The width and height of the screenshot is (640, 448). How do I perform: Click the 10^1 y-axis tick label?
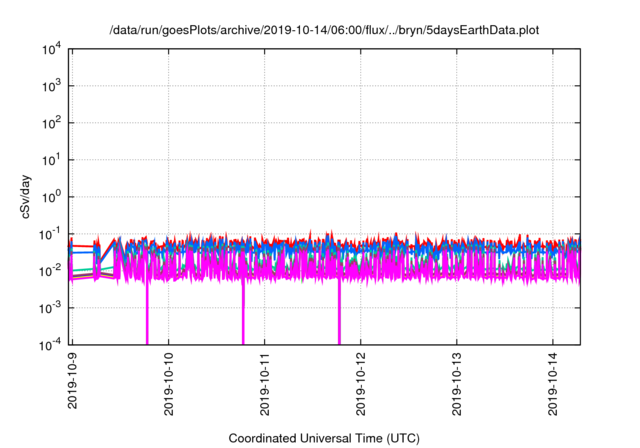click(x=51, y=160)
